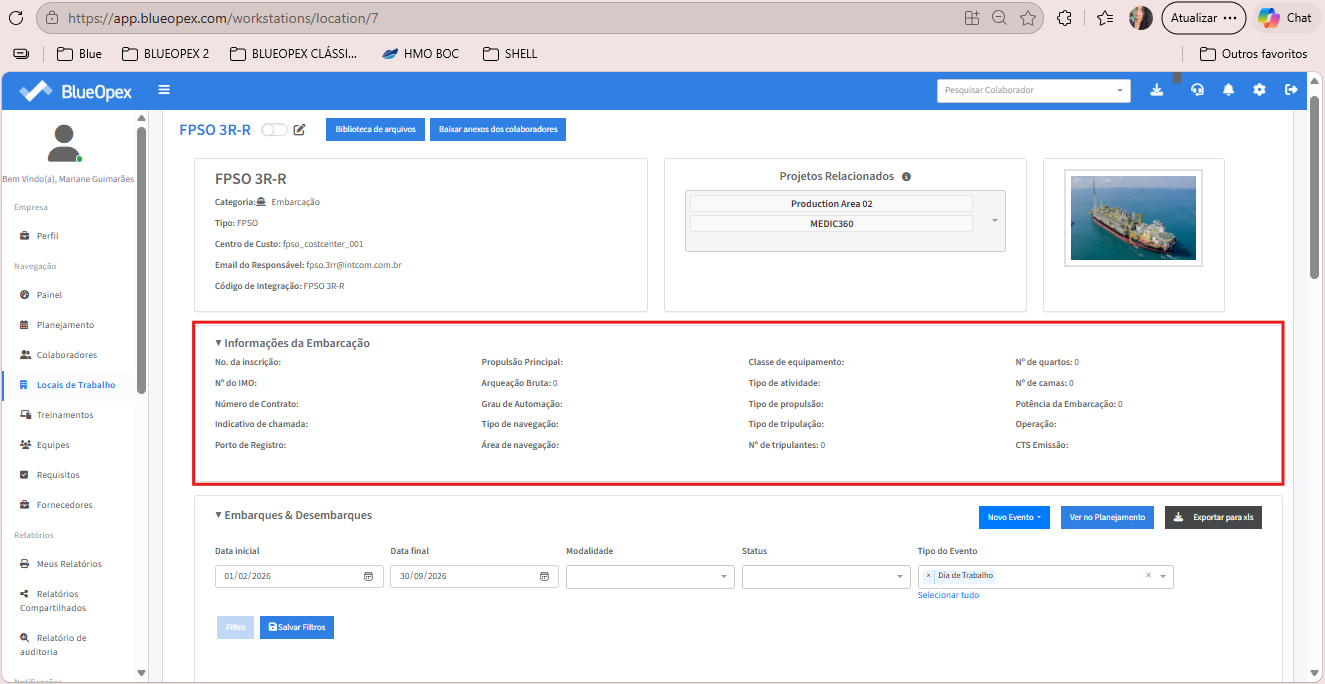This screenshot has height=684, width=1325.
Task: Click the BlueOpex logo
Action: tap(76, 91)
